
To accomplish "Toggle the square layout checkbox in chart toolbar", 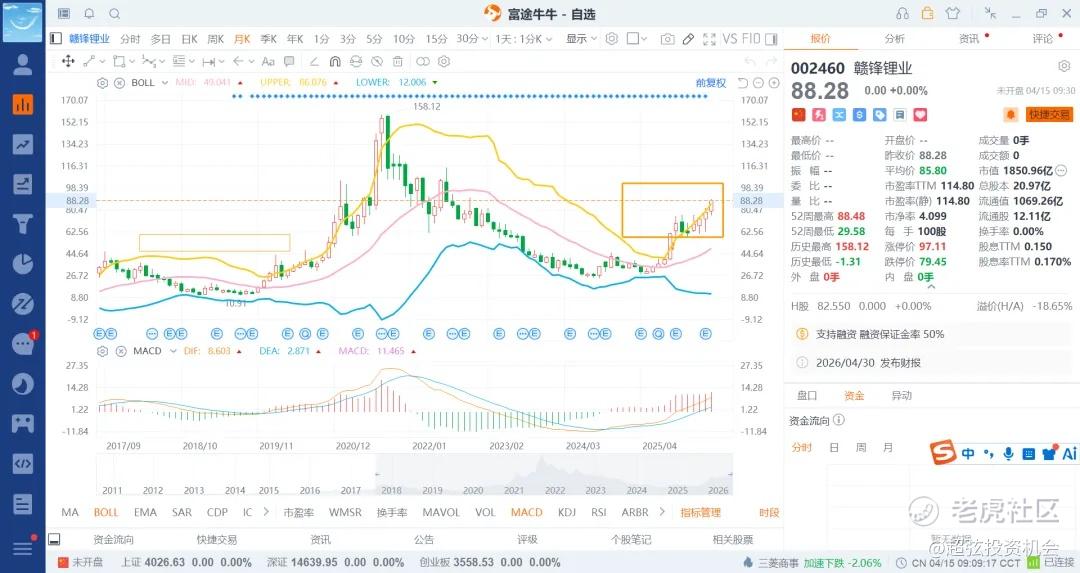I will [x=632, y=39].
